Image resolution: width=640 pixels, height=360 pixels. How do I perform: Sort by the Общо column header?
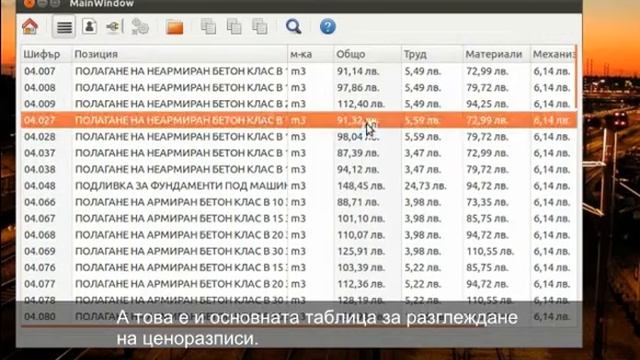(367, 54)
